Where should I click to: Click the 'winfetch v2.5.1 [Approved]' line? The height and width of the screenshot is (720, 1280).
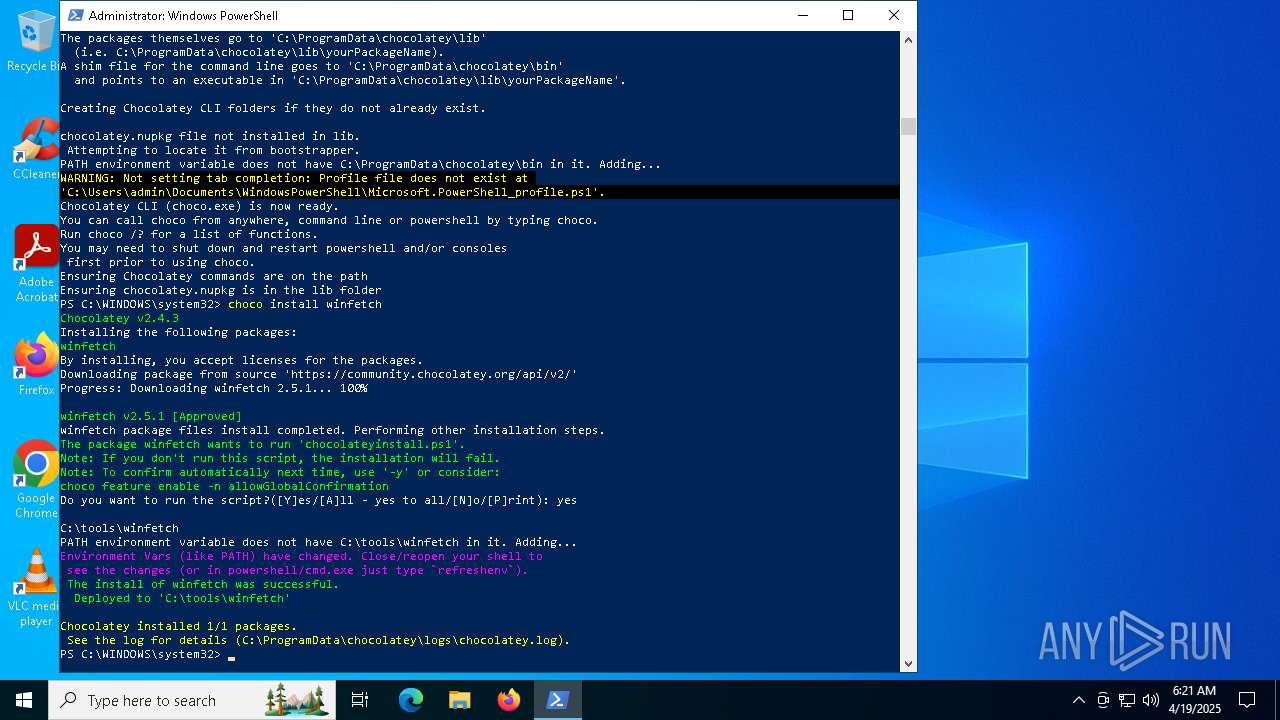151,416
